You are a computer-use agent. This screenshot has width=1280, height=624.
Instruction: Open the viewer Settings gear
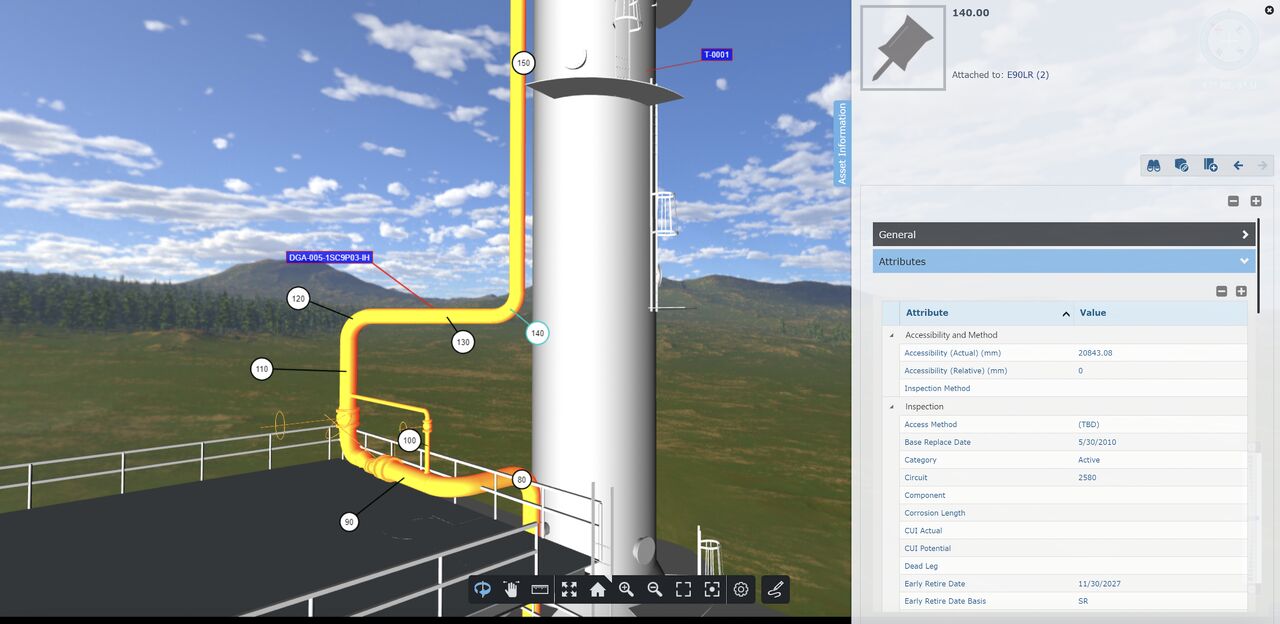point(740,589)
